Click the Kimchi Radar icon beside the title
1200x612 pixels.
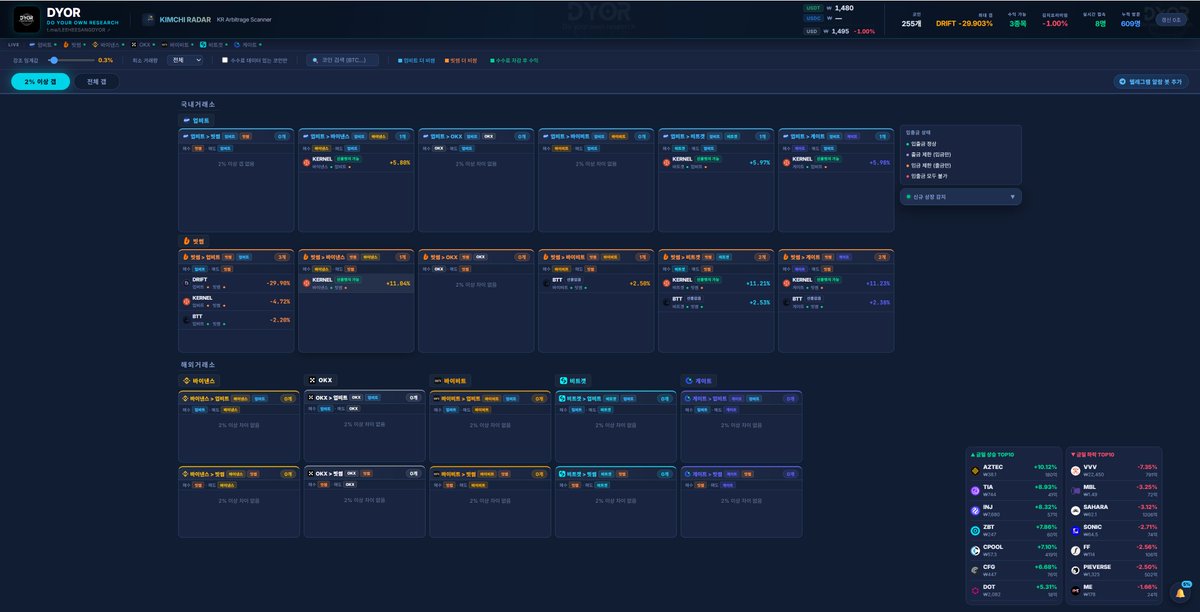tap(149, 20)
